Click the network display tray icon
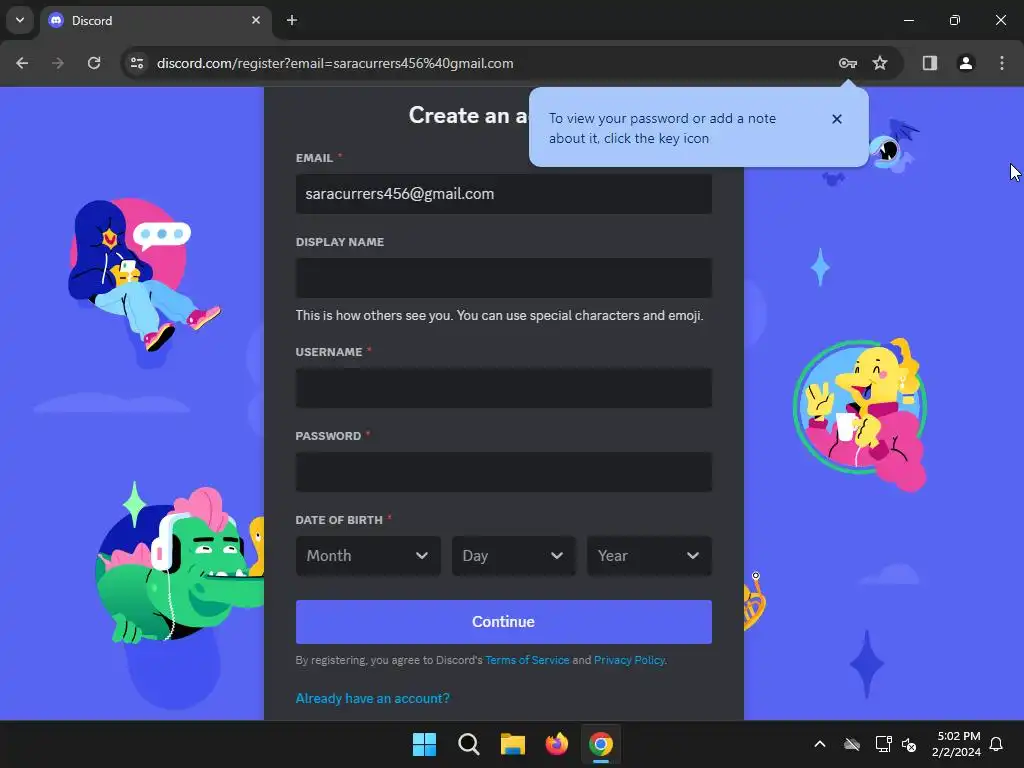Screen dimensions: 1024x768 [x=884, y=744]
